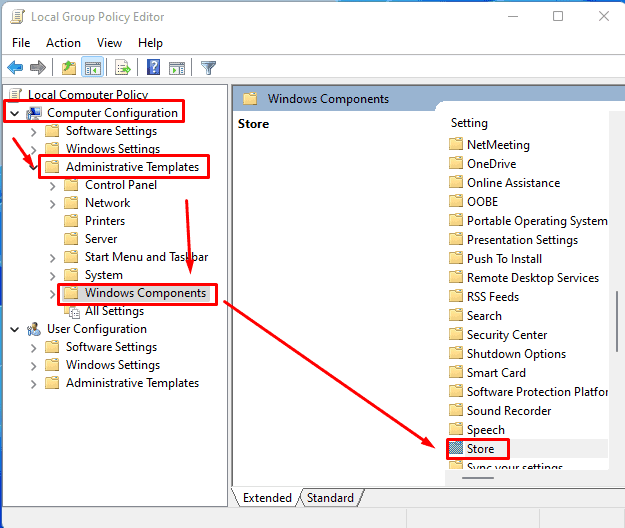
Task: Click the NetMeeting folder icon
Action: pos(456,144)
